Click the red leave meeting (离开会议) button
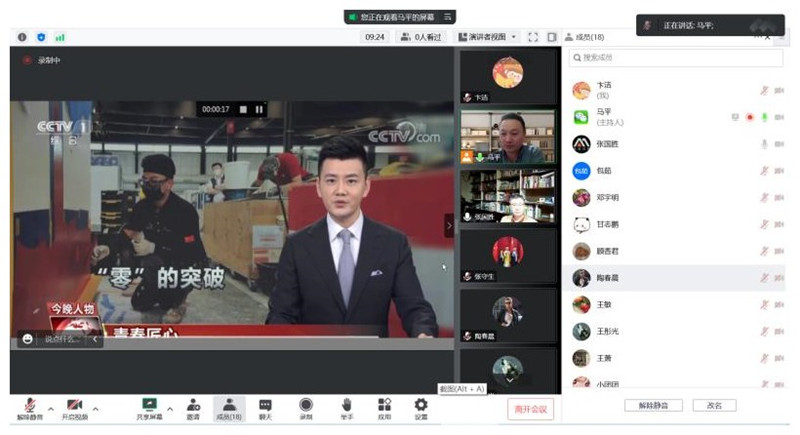Image resolution: width=800 pixels, height=435 pixels. [531, 409]
